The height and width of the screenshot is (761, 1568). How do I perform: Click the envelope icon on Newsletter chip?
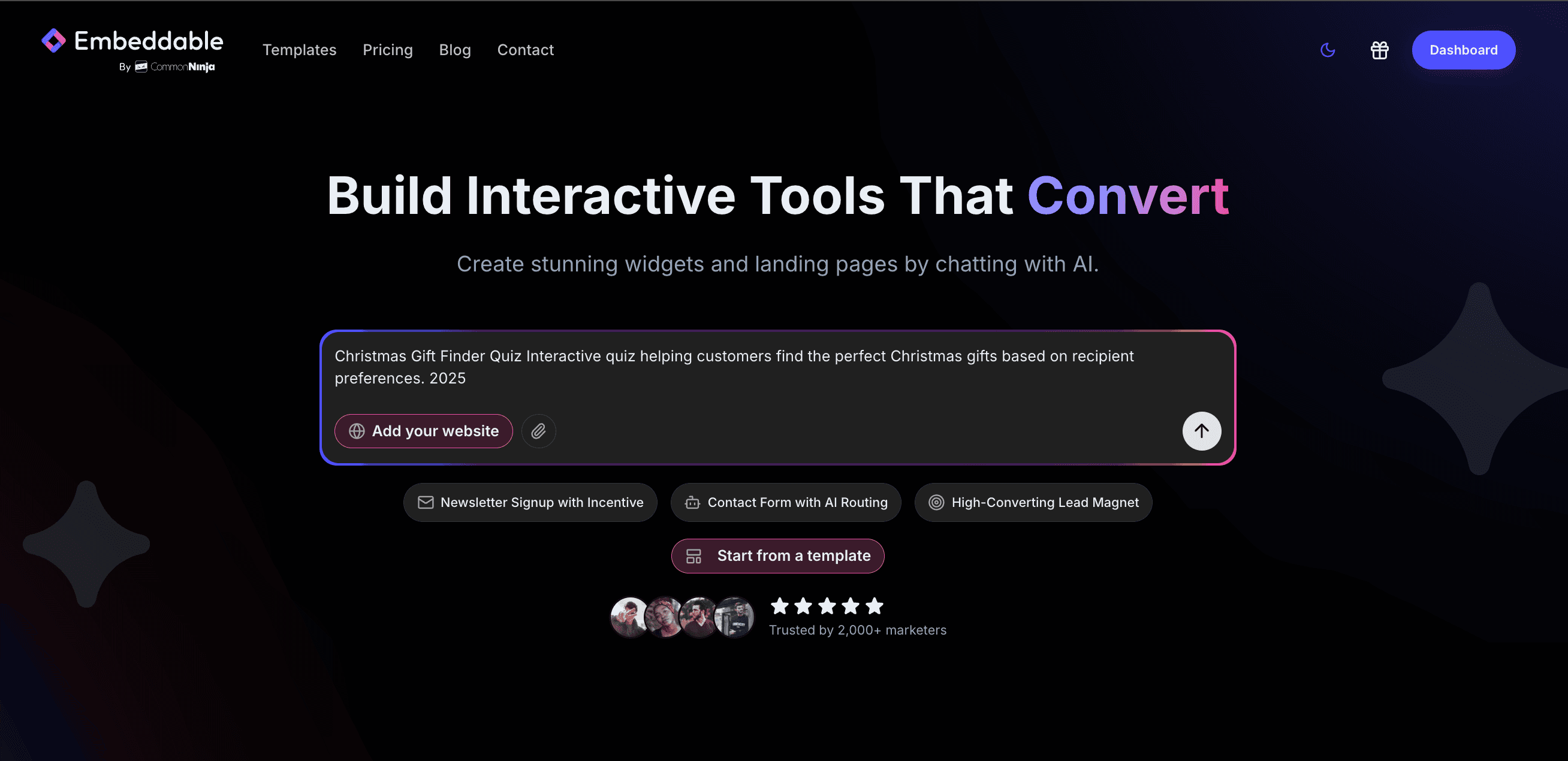(426, 503)
